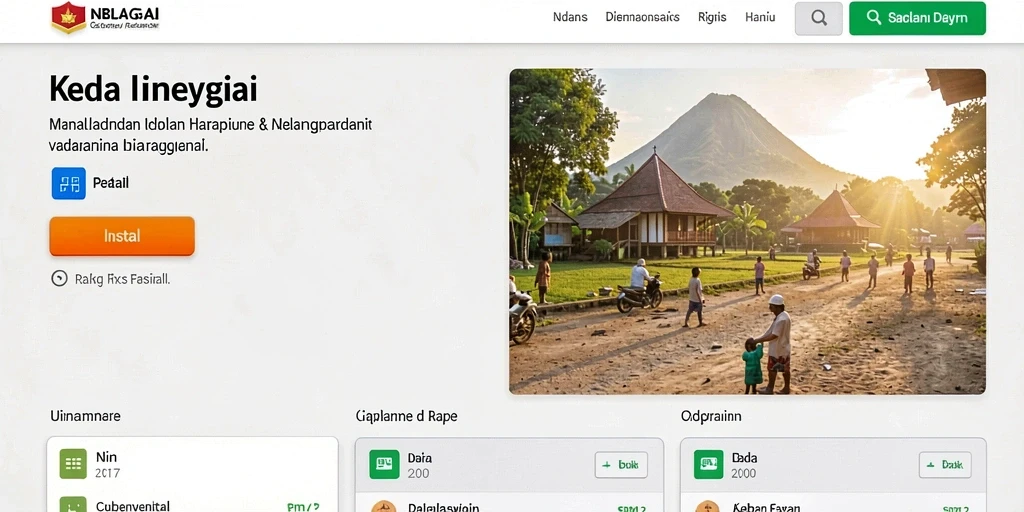The height and width of the screenshot is (512, 1024).
Task: Click the add button on Dada card
Action: [945, 465]
